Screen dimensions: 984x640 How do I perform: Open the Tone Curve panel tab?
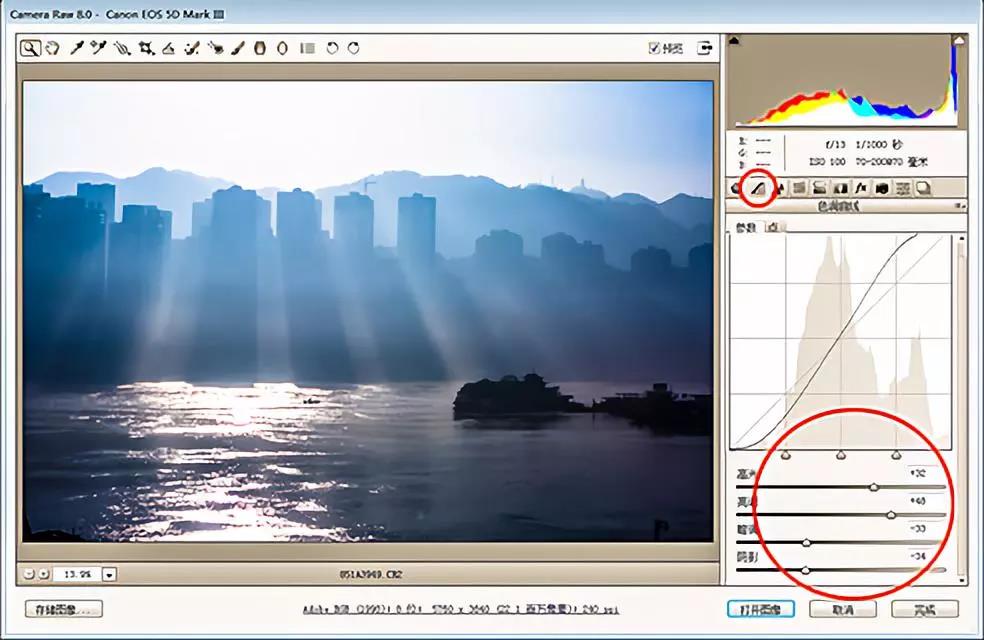758,188
